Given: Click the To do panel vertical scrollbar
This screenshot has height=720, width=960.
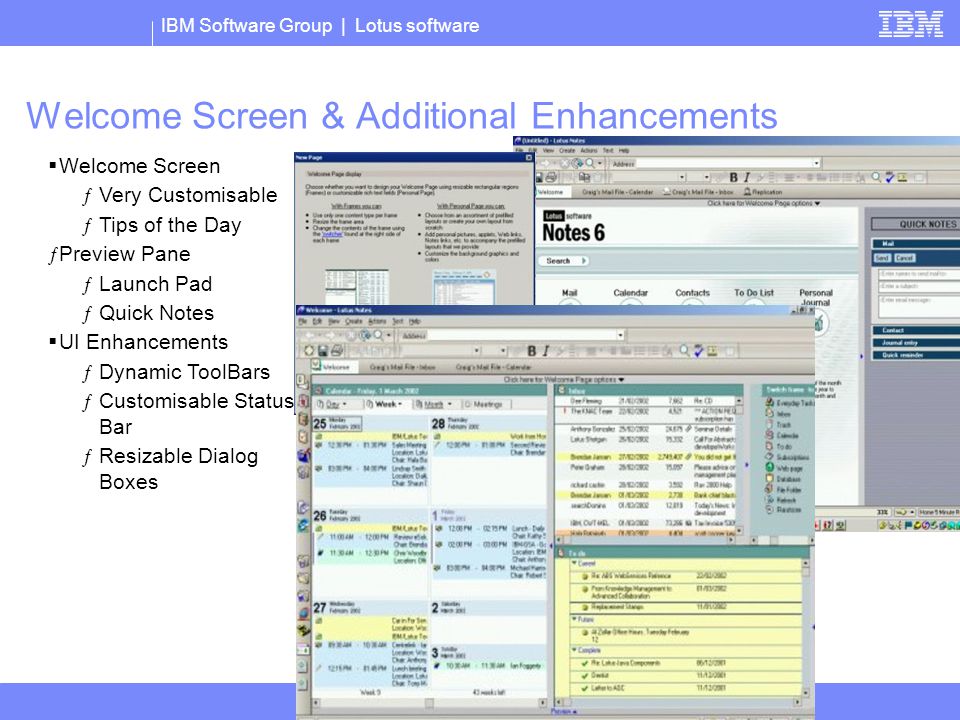Looking at the screenshot, I should 805,628.
